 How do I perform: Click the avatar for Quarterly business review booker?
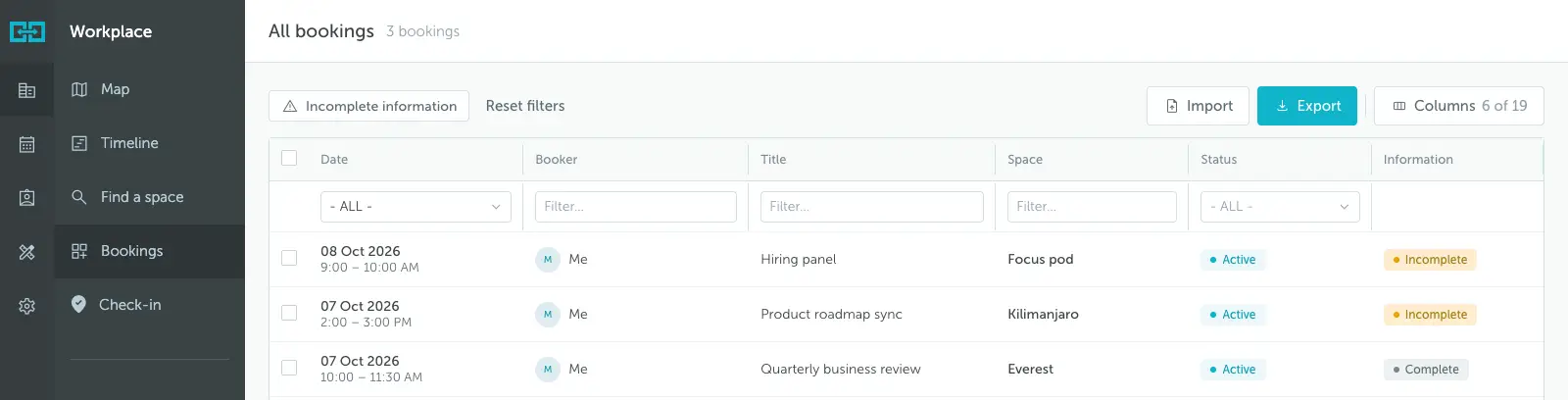pyautogui.click(x=548, y=370)
